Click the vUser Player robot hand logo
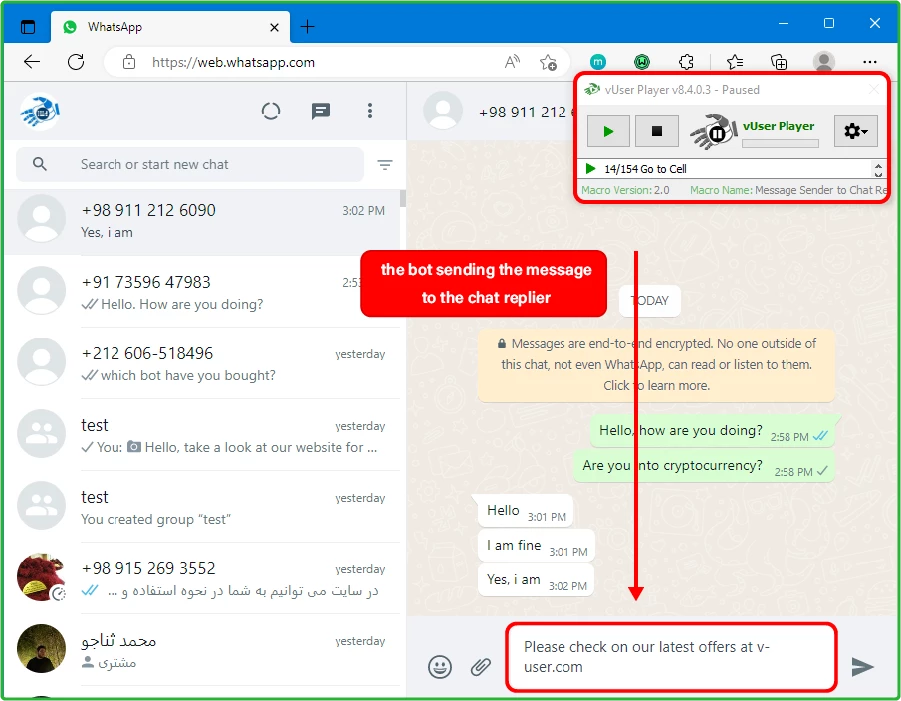This screenshot has width=901, height=701. pos(714,131)
